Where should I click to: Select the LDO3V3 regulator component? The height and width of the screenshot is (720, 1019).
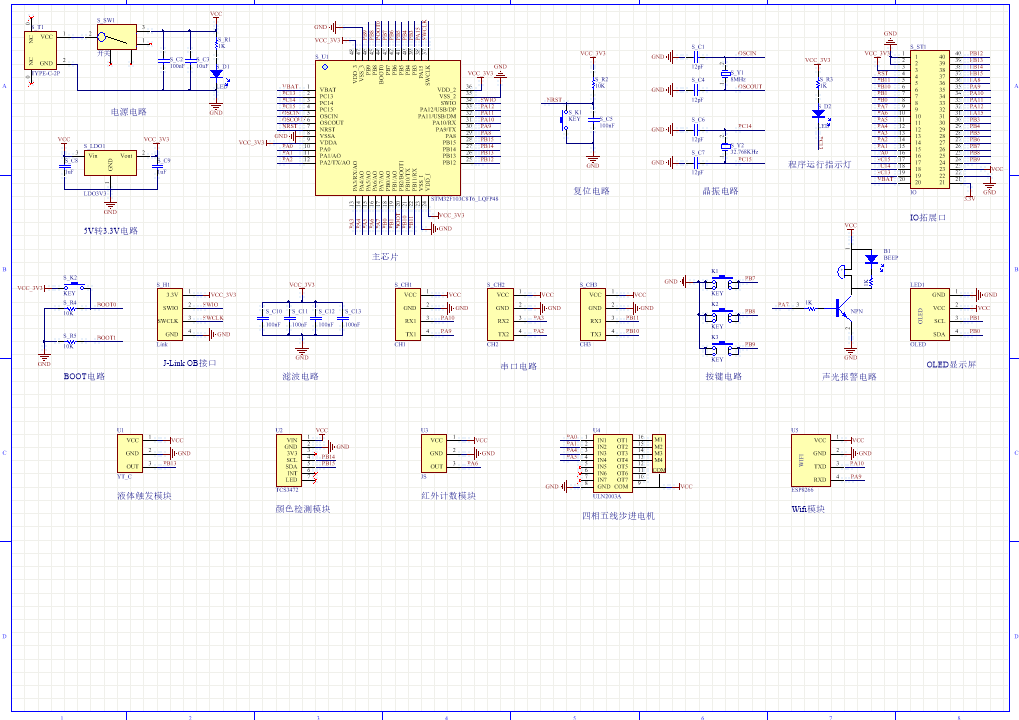[110, 162]
